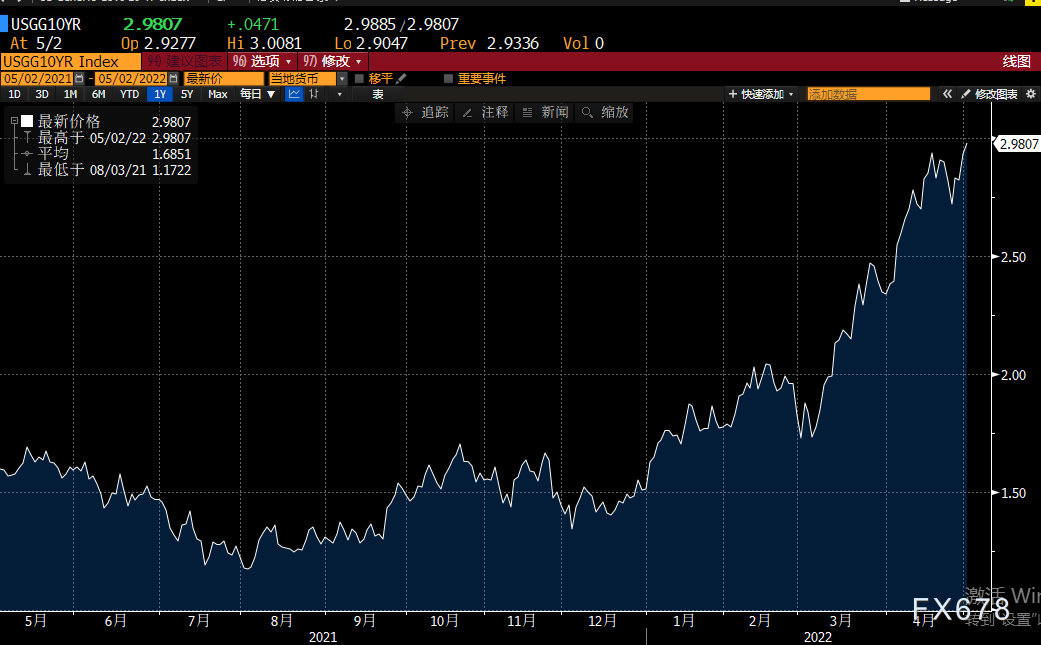
Task: Click the white 最新价格 series color swatch
Action: (x=27, y=121)
